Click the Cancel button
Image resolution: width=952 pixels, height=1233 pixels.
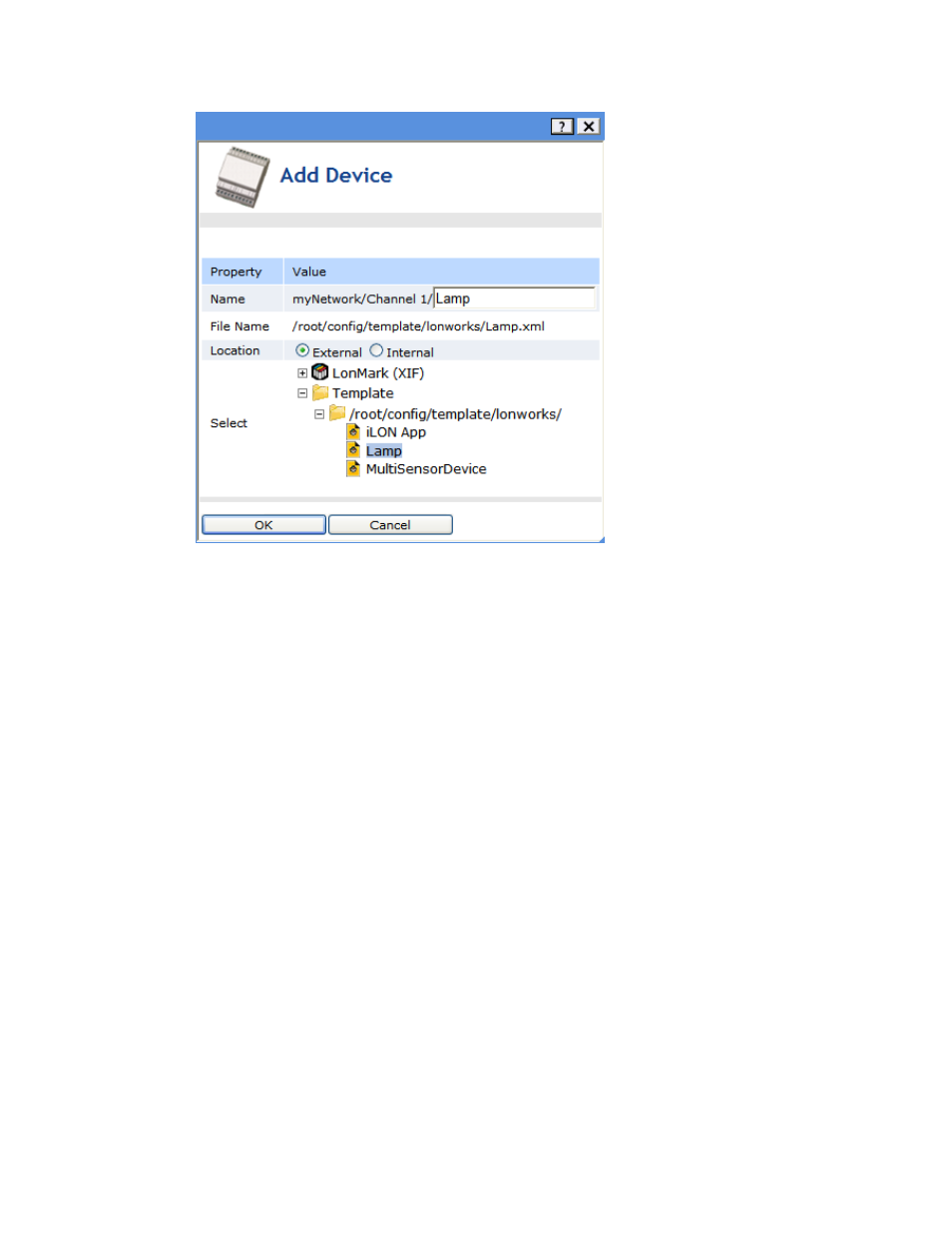coord(390,524)
